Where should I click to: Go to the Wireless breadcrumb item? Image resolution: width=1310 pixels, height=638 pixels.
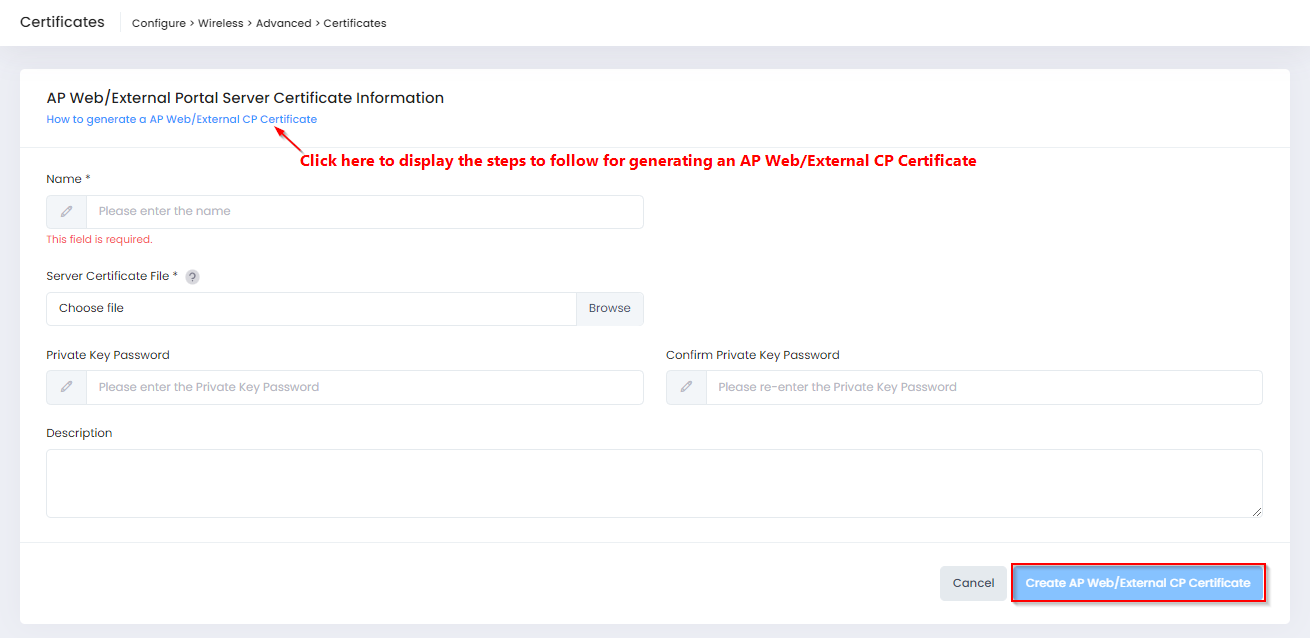coord(221,23)
